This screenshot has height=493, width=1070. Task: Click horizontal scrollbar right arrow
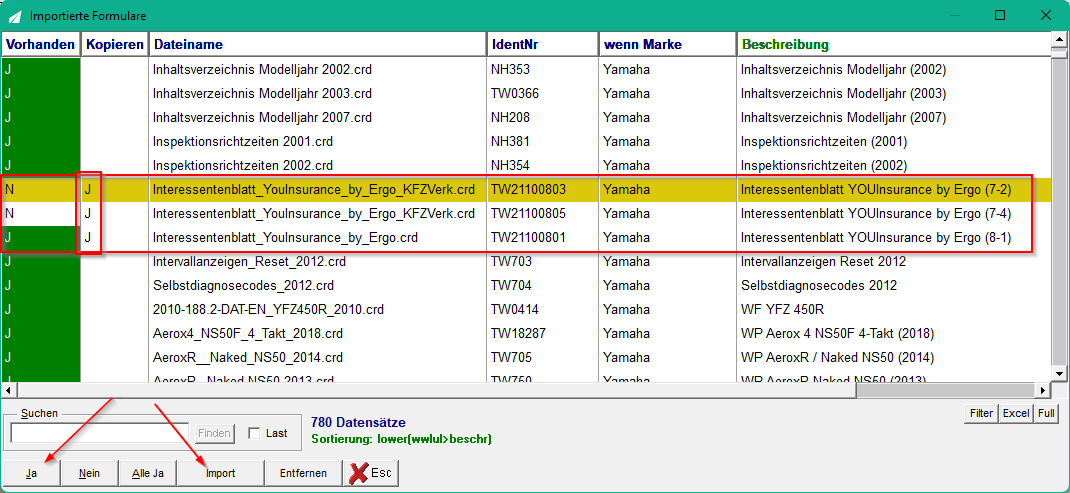click(1043, 390)
